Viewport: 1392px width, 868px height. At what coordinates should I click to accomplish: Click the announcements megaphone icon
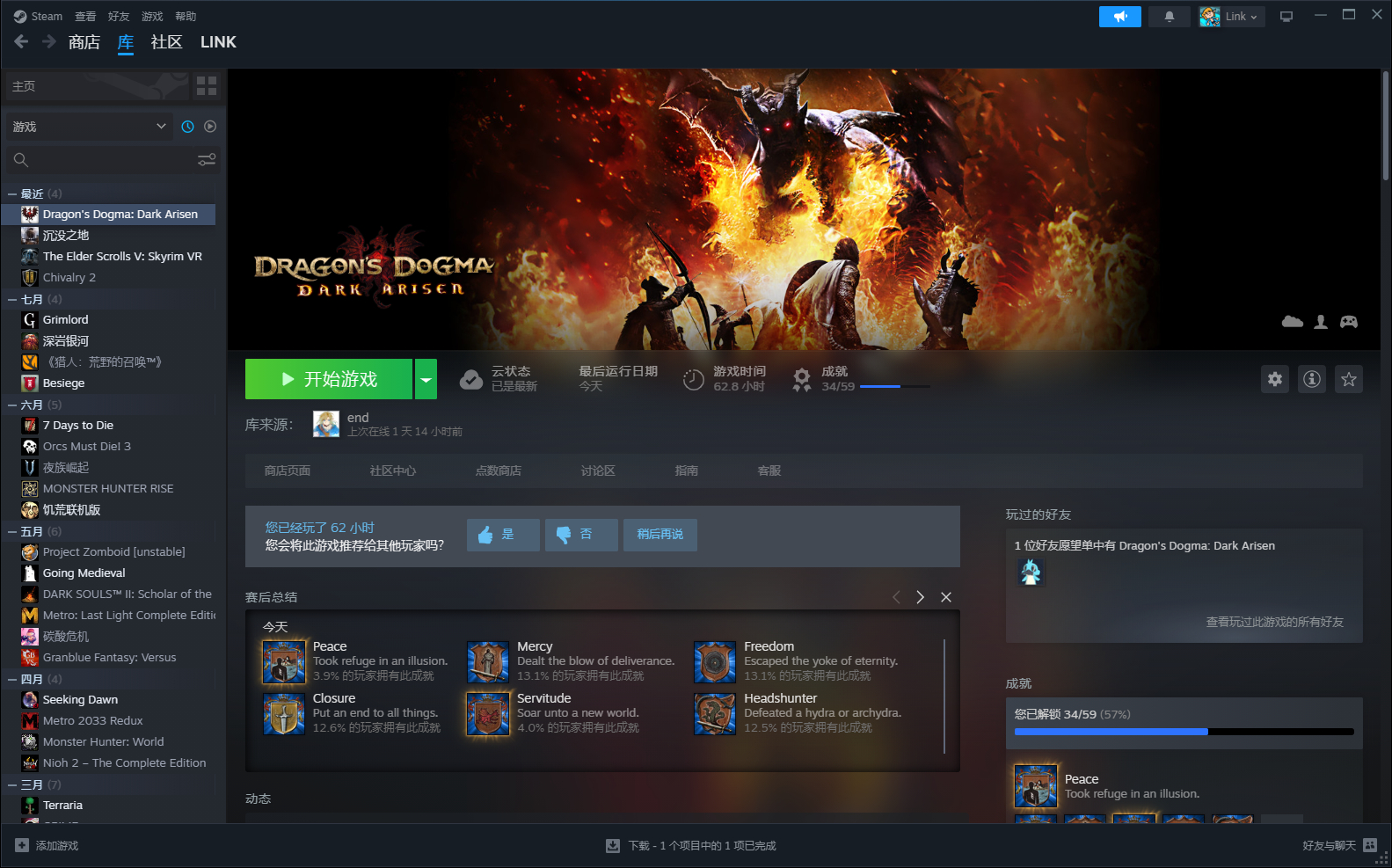pyautogui.click(x=1119, y=17)
